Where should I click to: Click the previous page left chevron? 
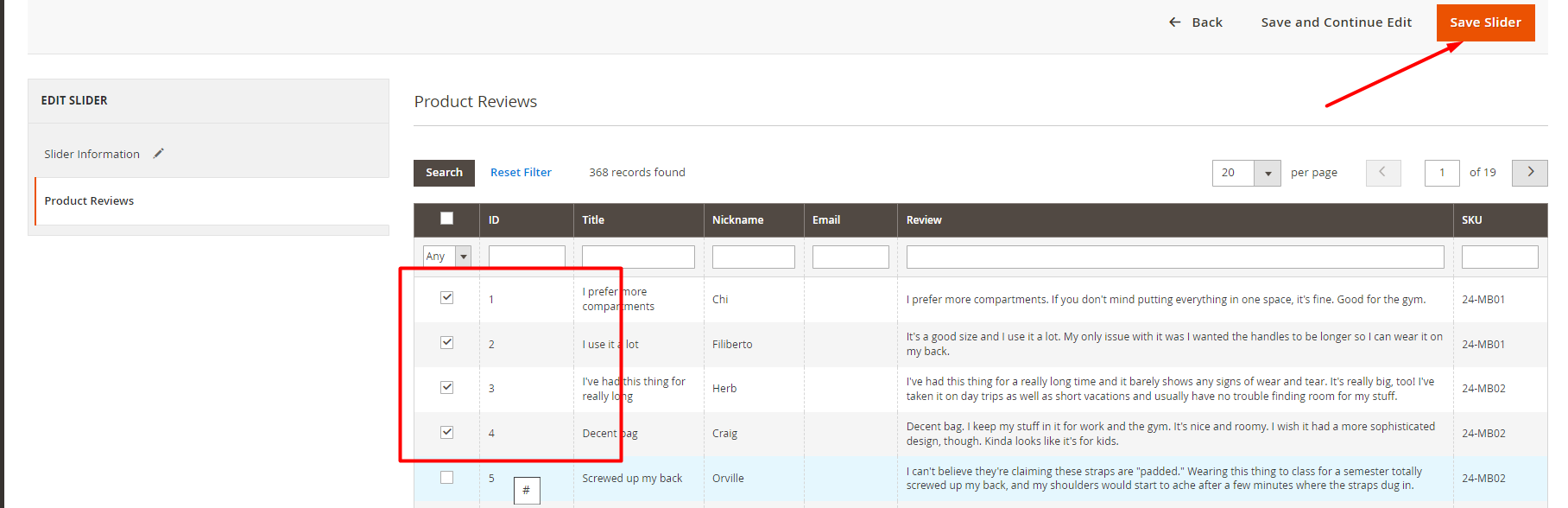tap(1382, 173)
